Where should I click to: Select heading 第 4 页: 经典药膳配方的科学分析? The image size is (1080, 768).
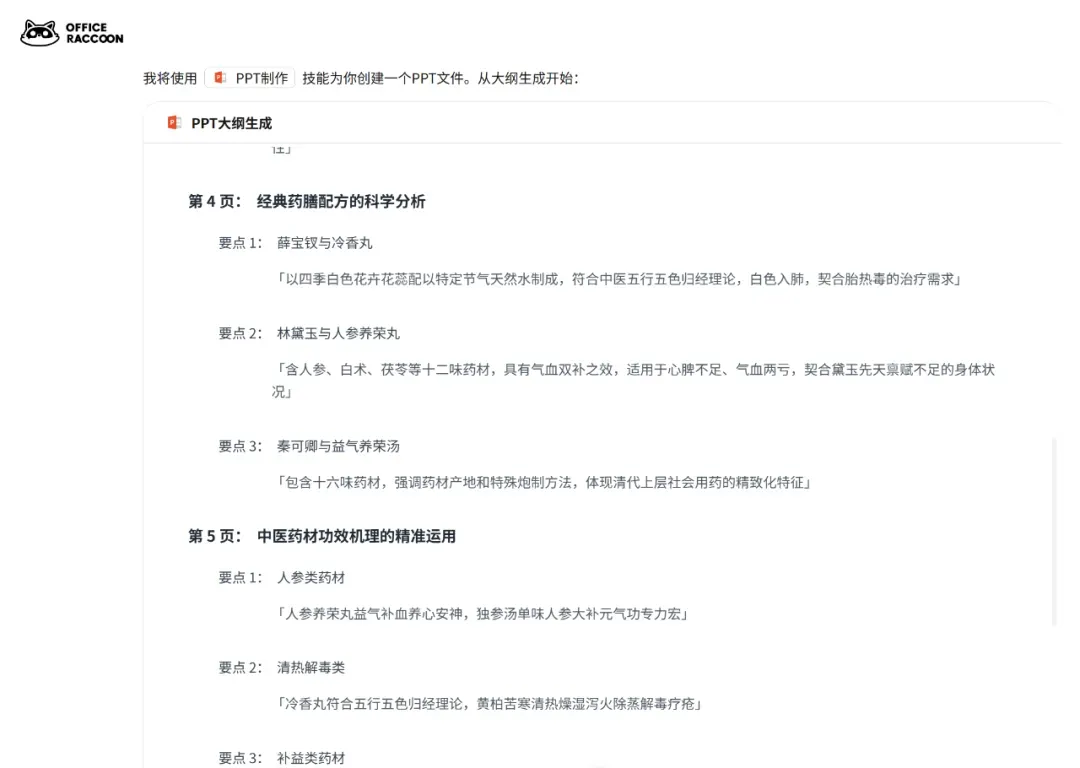click(307, 201)
